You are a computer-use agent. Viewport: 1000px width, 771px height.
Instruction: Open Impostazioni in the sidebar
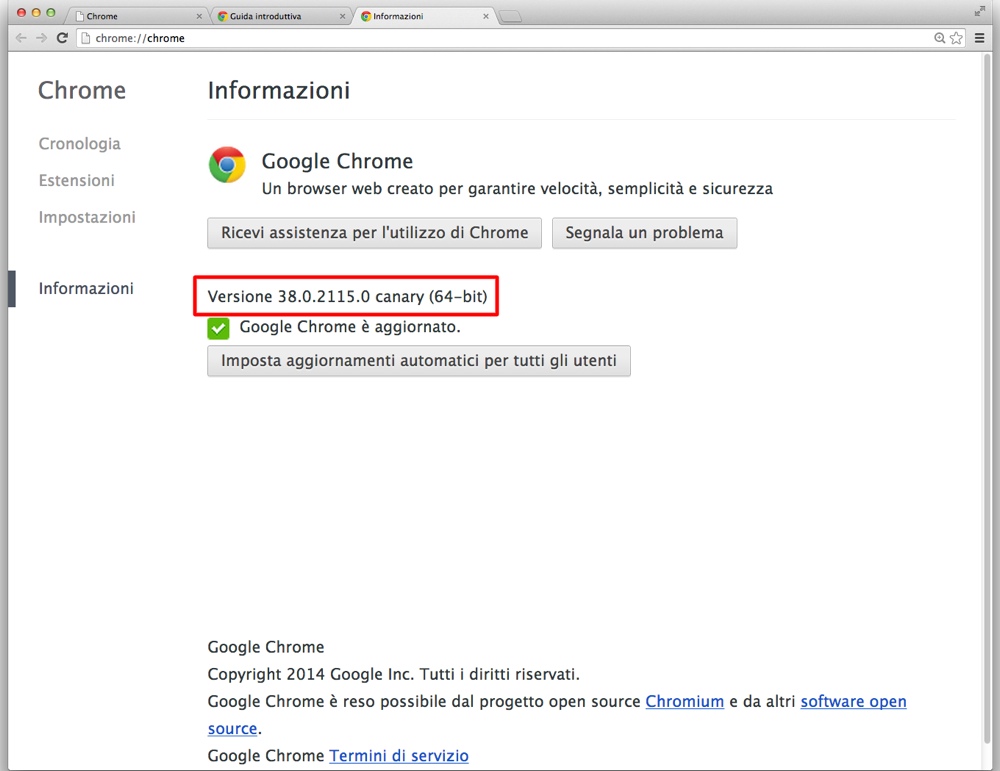pyautogui.click(x=87, y=218)
